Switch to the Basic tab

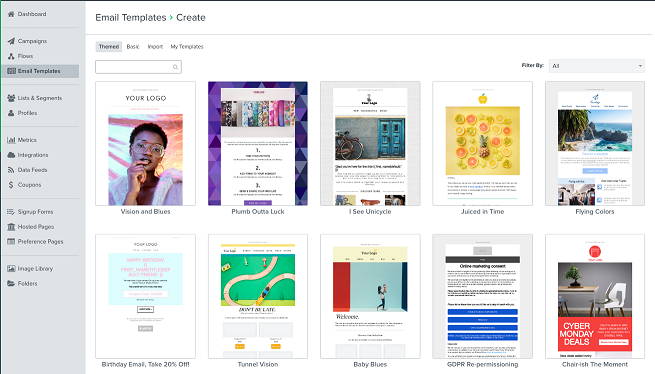coord(133,46)
